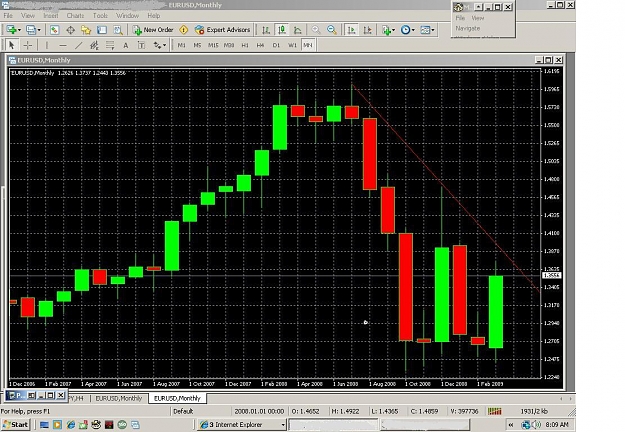
Task: Show hidden tray icons chevron
Action: coord(511,425)
